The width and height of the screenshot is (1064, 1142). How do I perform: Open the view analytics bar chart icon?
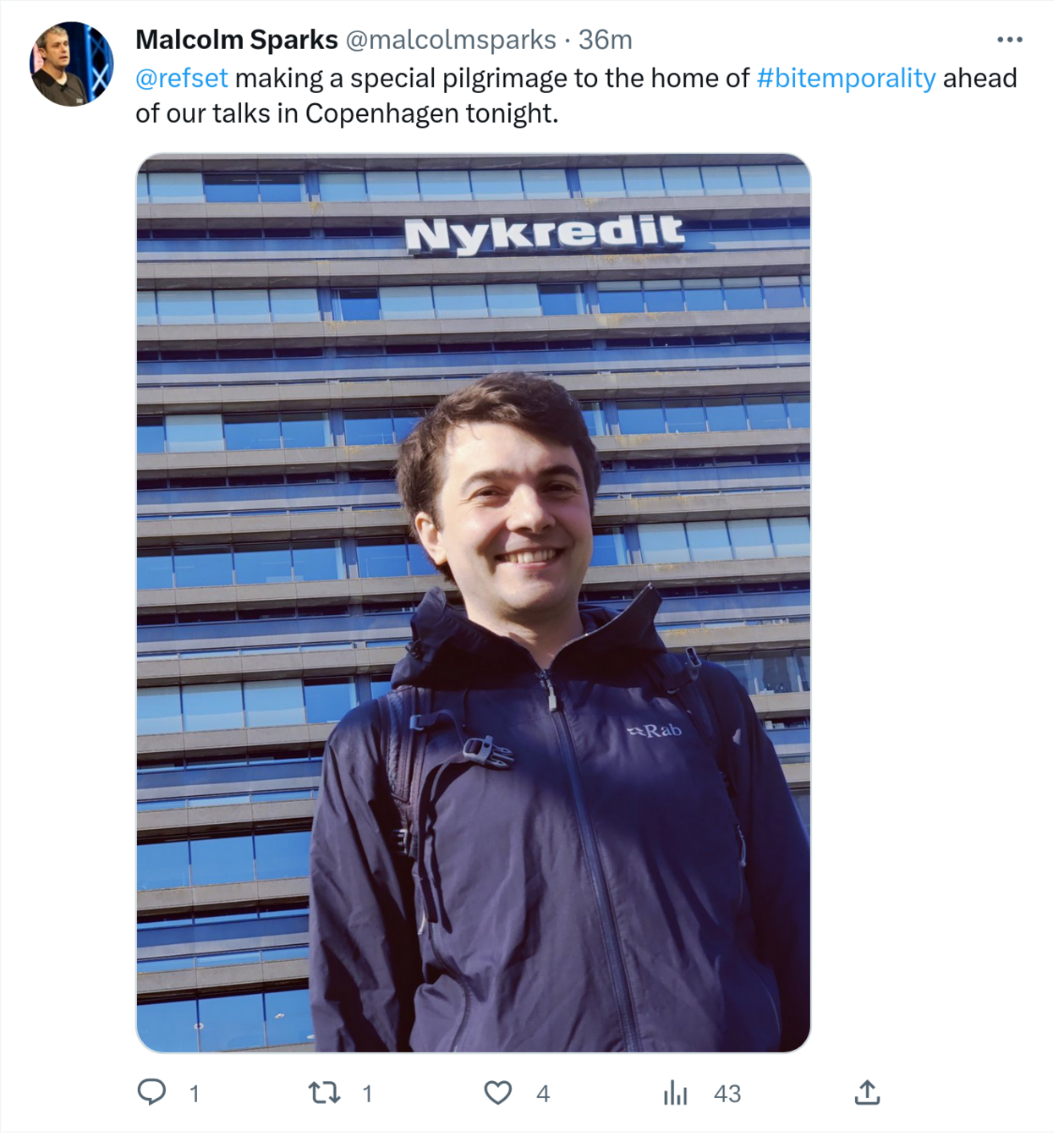[675, 1093]
